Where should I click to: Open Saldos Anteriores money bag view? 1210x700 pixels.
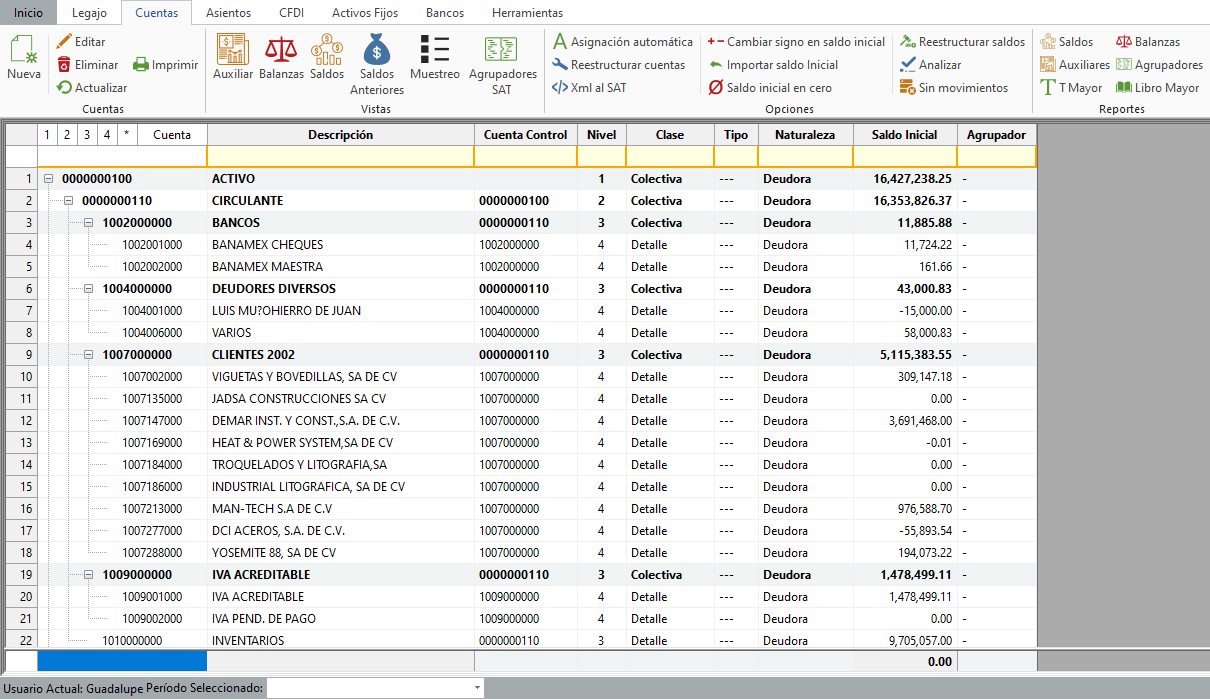click(377, 64)
